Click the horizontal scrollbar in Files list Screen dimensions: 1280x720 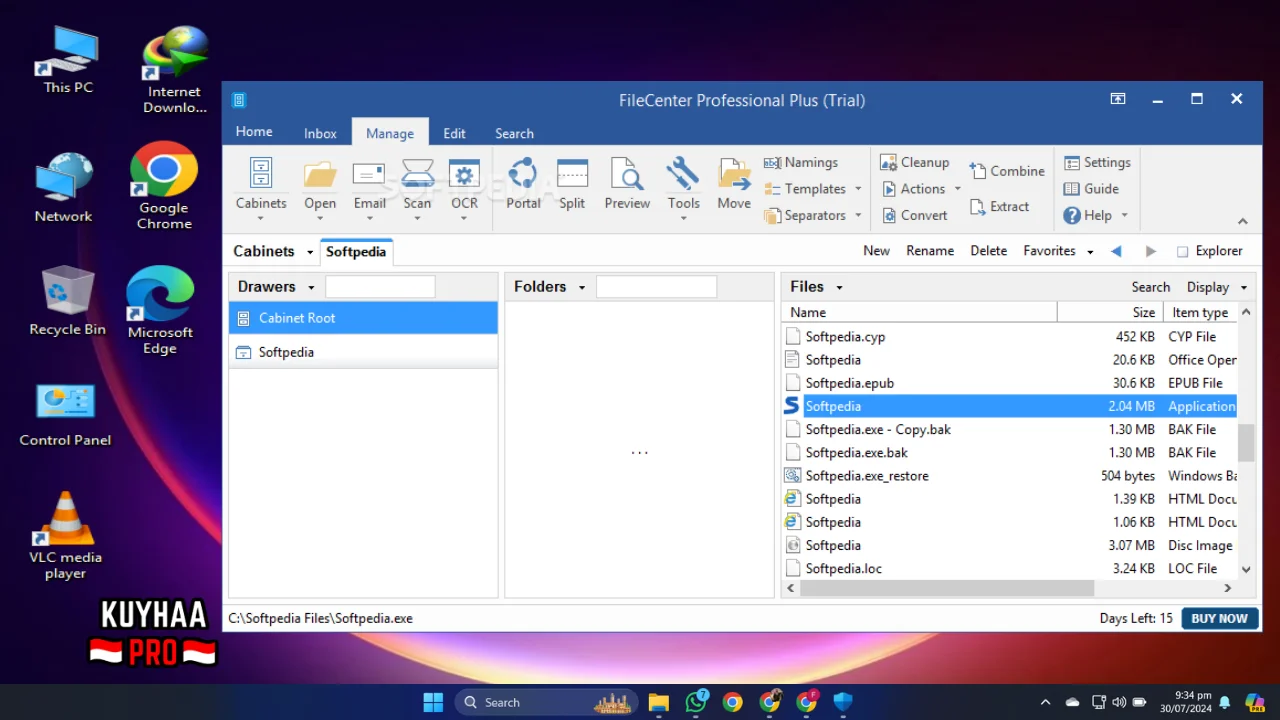coord(946,588)
